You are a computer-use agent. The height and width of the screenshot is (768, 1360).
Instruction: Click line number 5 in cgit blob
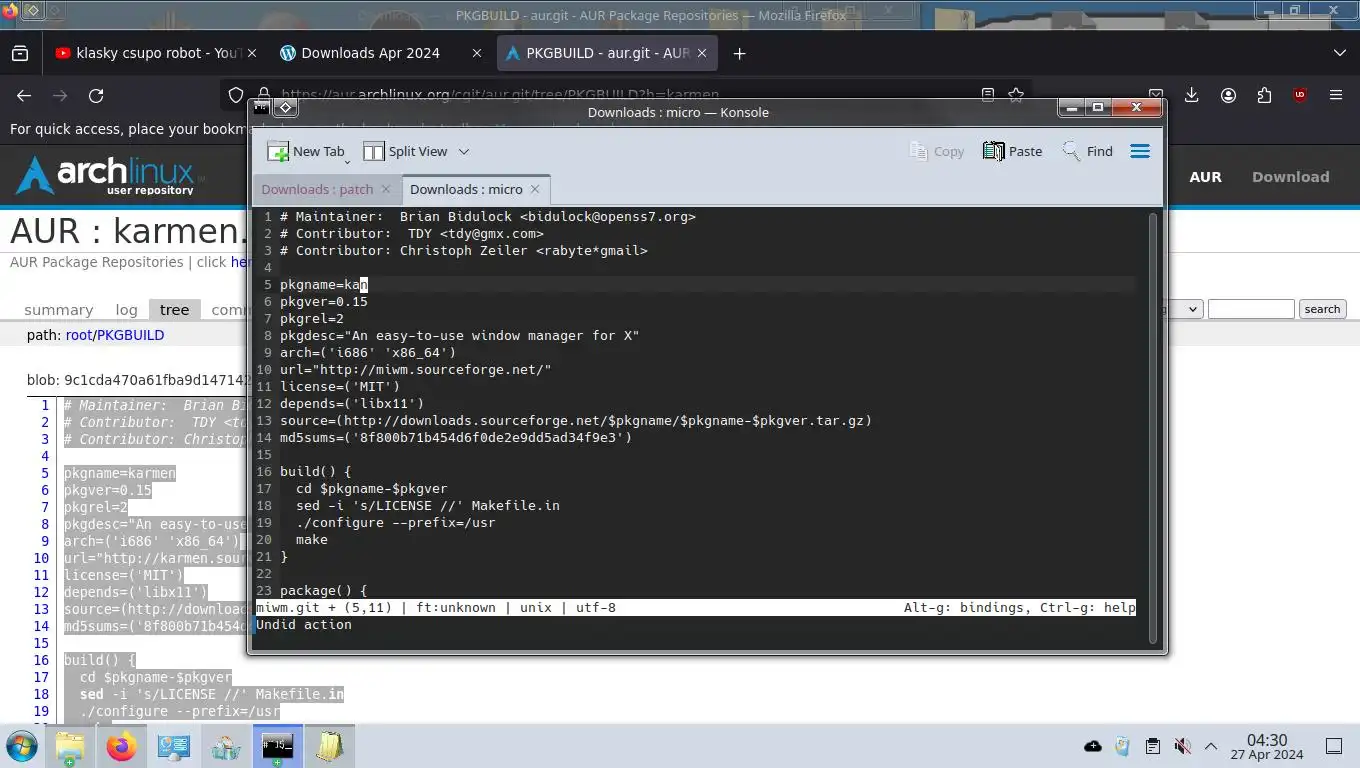click(45, 473)
